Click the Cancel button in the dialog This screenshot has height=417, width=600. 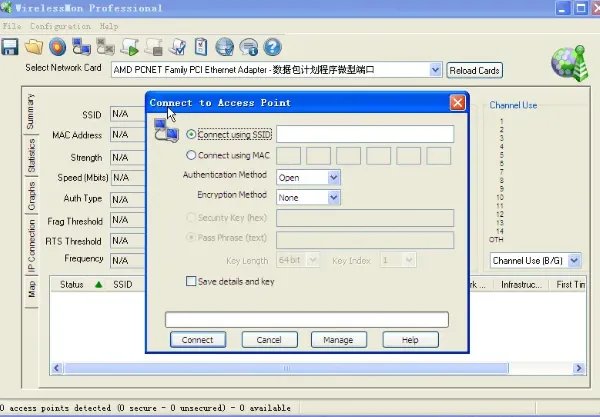(x=269, y=340)
